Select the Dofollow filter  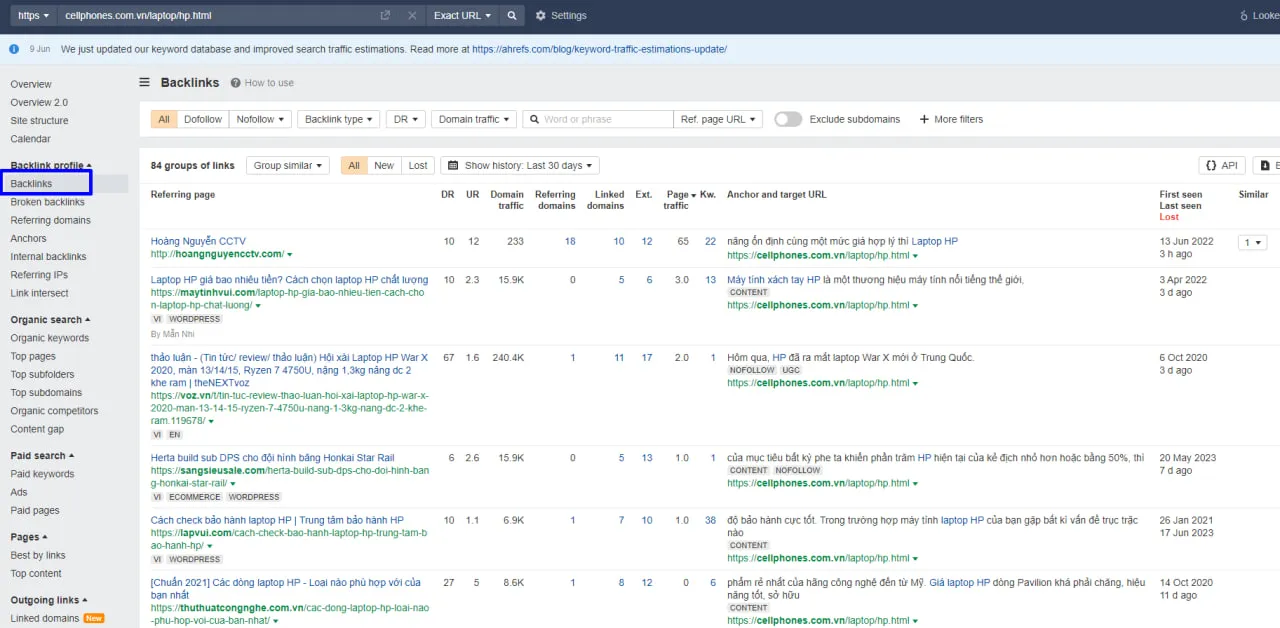coord(203,118)
